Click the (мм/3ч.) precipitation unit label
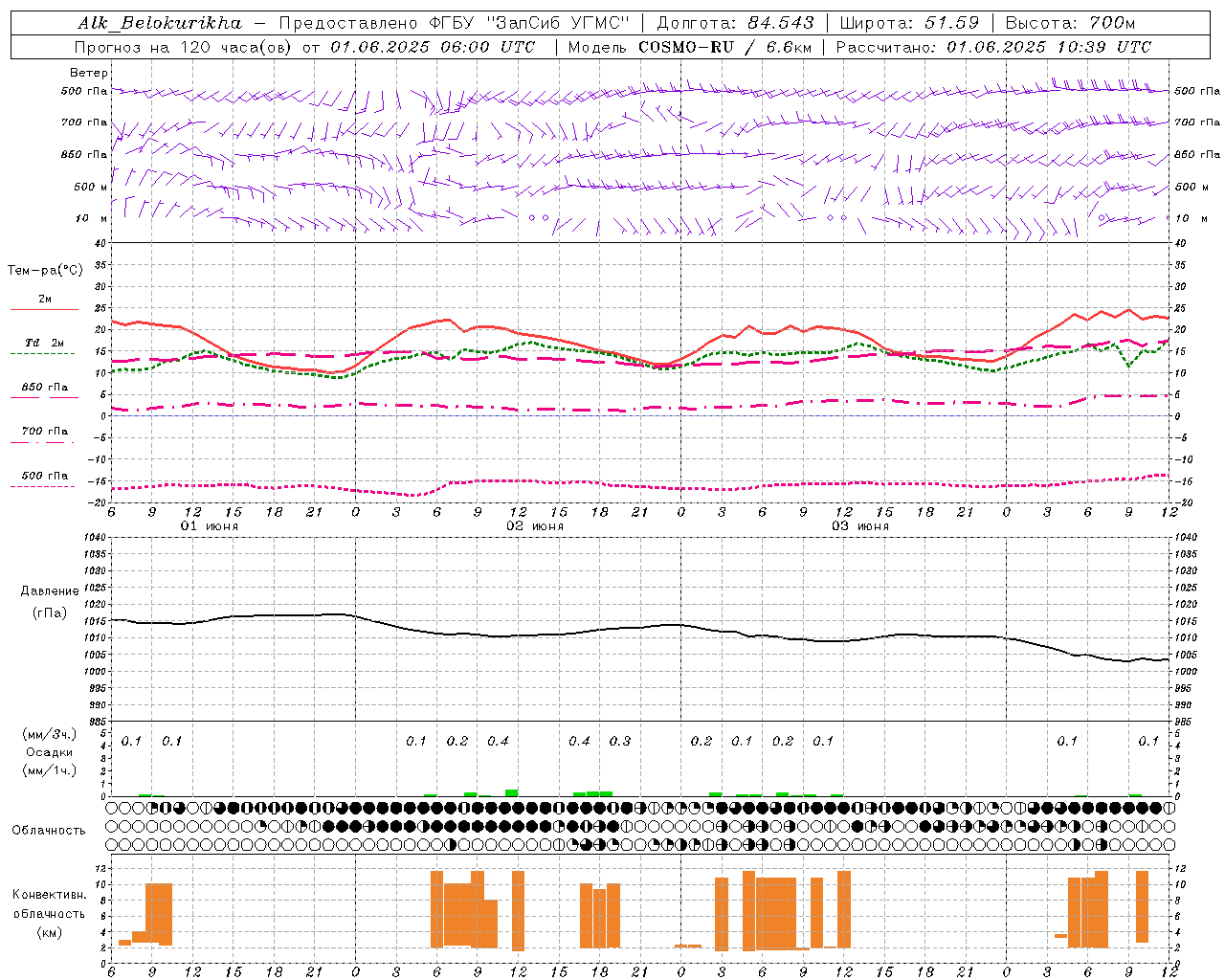This screenshot has width=1225, height=980. pyautogui.click(x=50, y=734)
